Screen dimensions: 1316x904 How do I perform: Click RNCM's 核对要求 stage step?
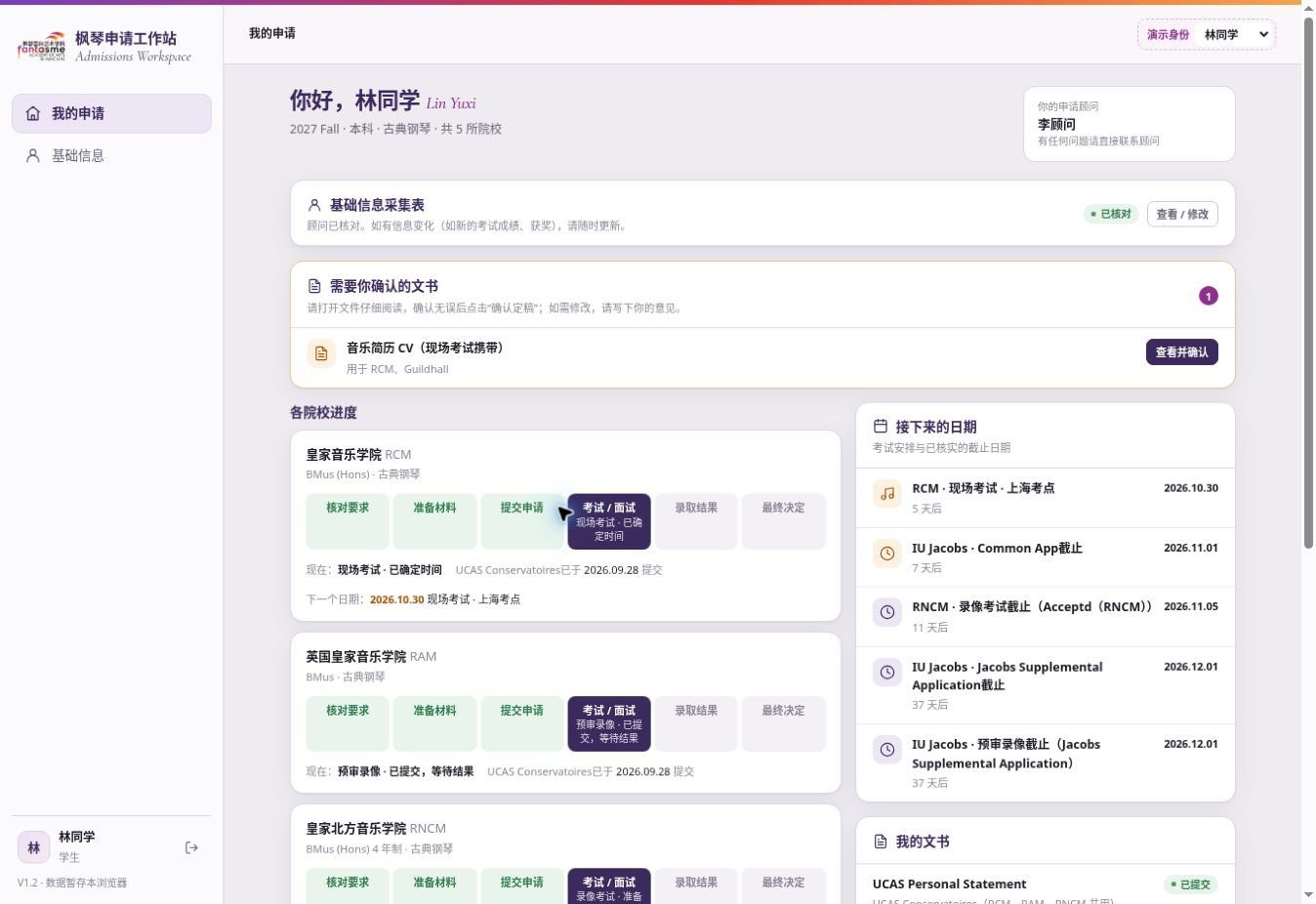(x=348, y=885)
